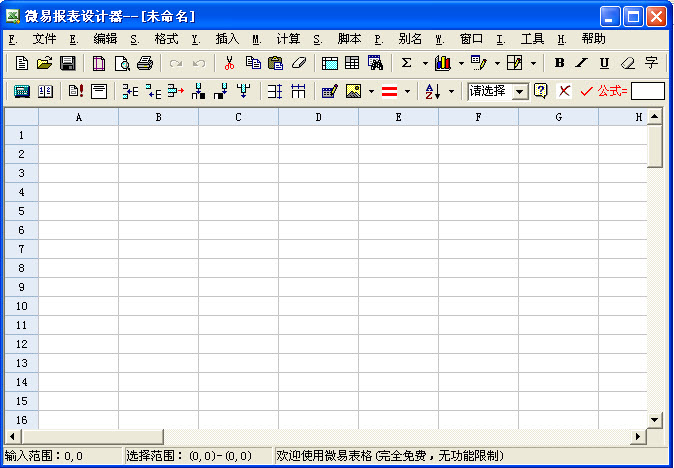Image resolution: width=674 pixels, height=468 pixels.
Task: Expand the chart type dropdown arrow
Action: (461, 64)
